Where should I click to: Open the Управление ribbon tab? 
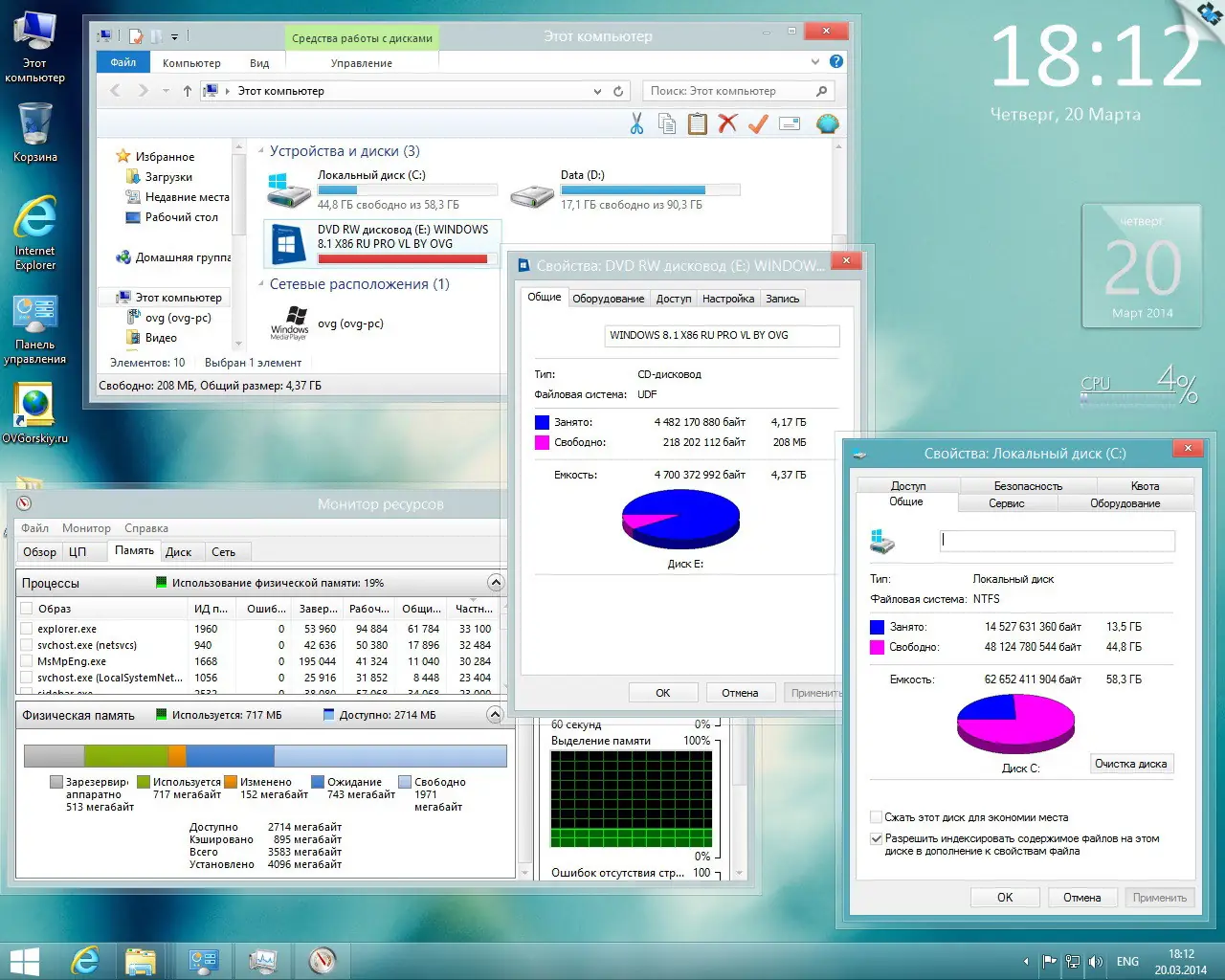pos(361,63)
